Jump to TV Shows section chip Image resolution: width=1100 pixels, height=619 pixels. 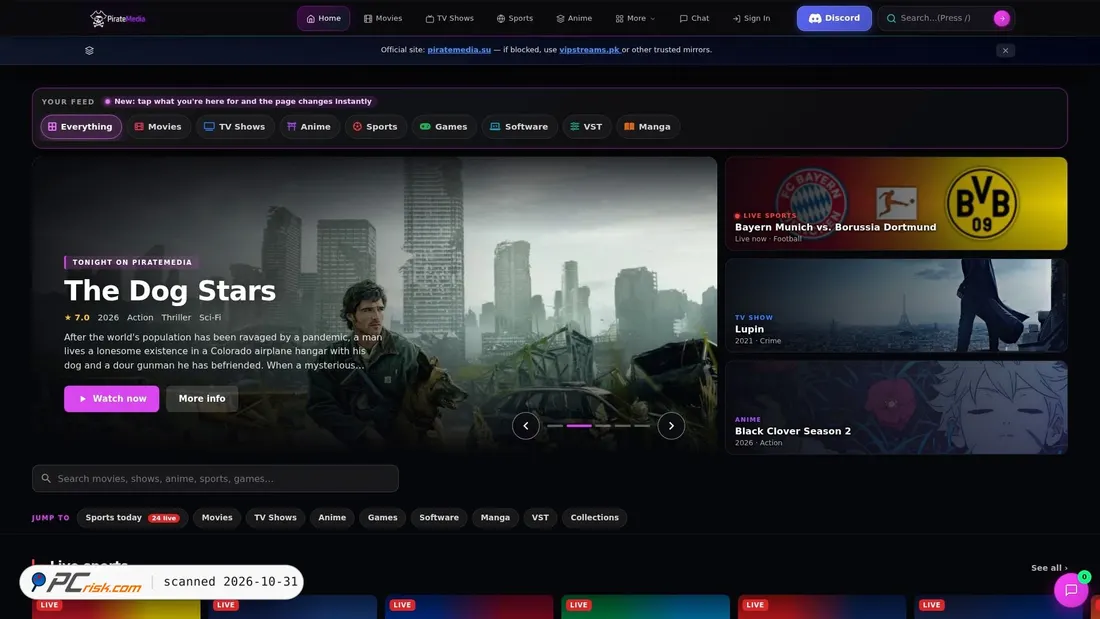(x=275, y=518)
